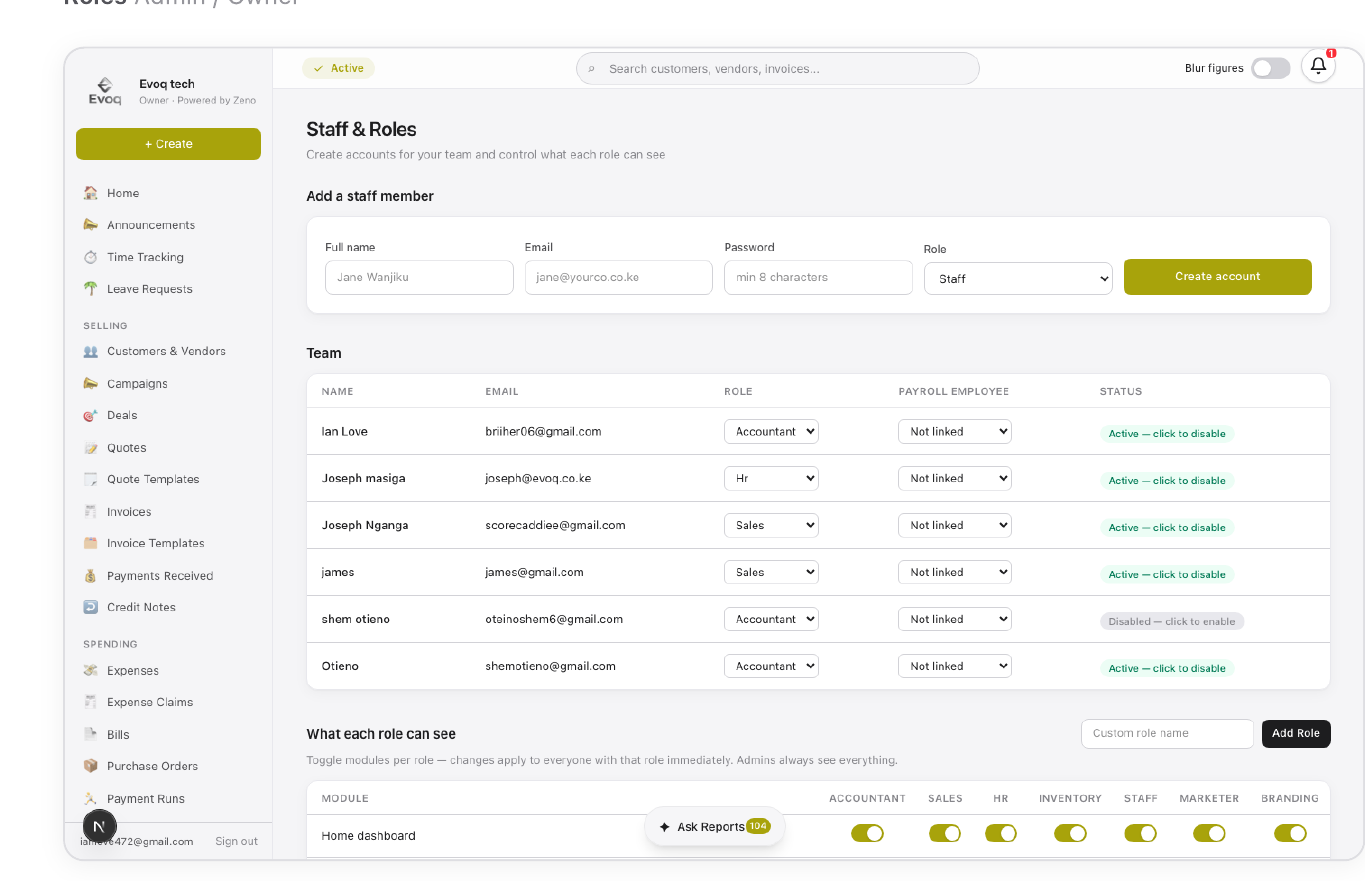The image size is (1365, 881).
Task: Click the Evoq company logo
Action: 105,91
